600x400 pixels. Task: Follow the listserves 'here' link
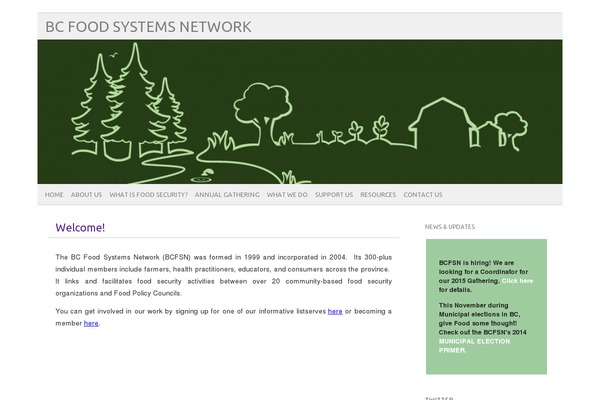pyautogui.click(x=335, y=312)
